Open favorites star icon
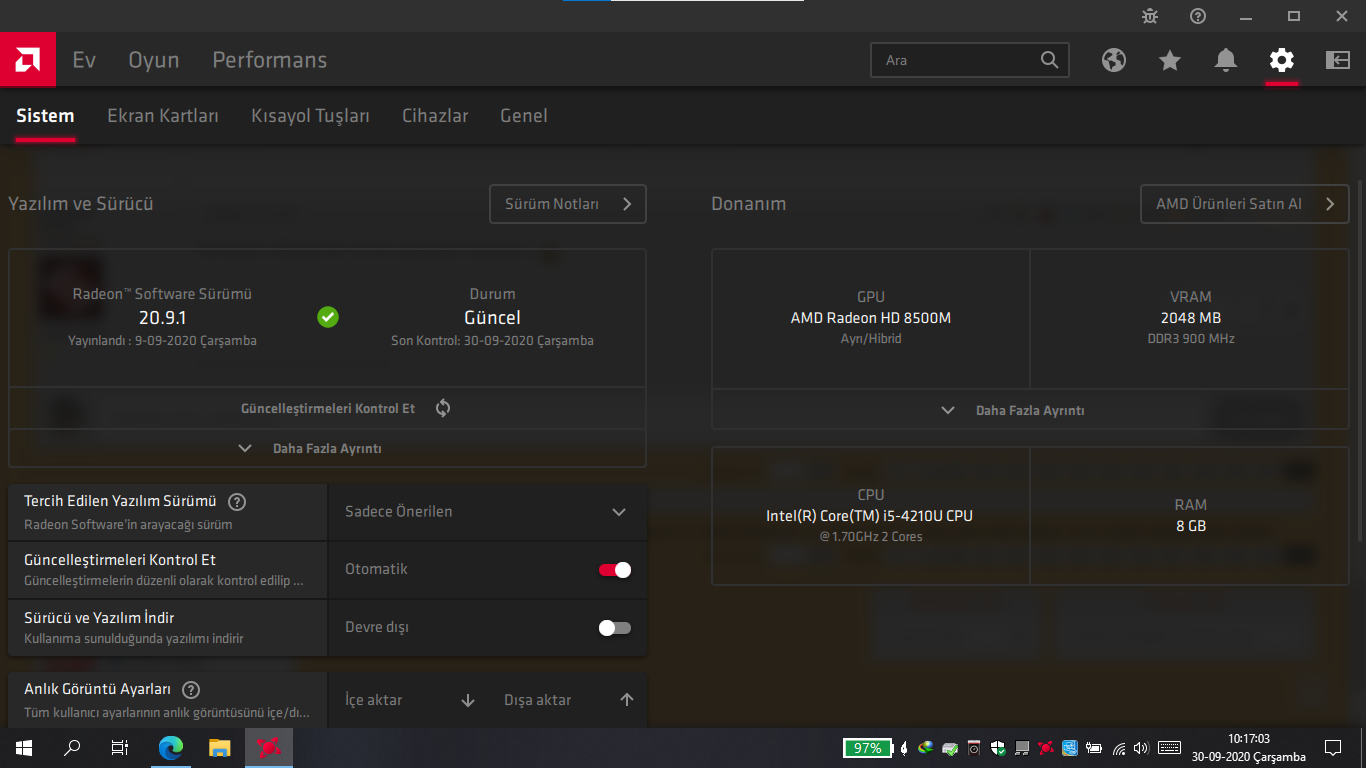Image resolution: width=1366 pixels, height=768 pixels. click(1170, 60)
